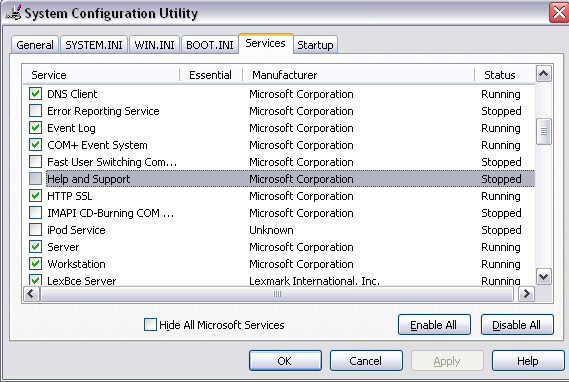Select the LexBce Server row text
The height and width of the screenshot is (382, 569).
pos(82,280)
